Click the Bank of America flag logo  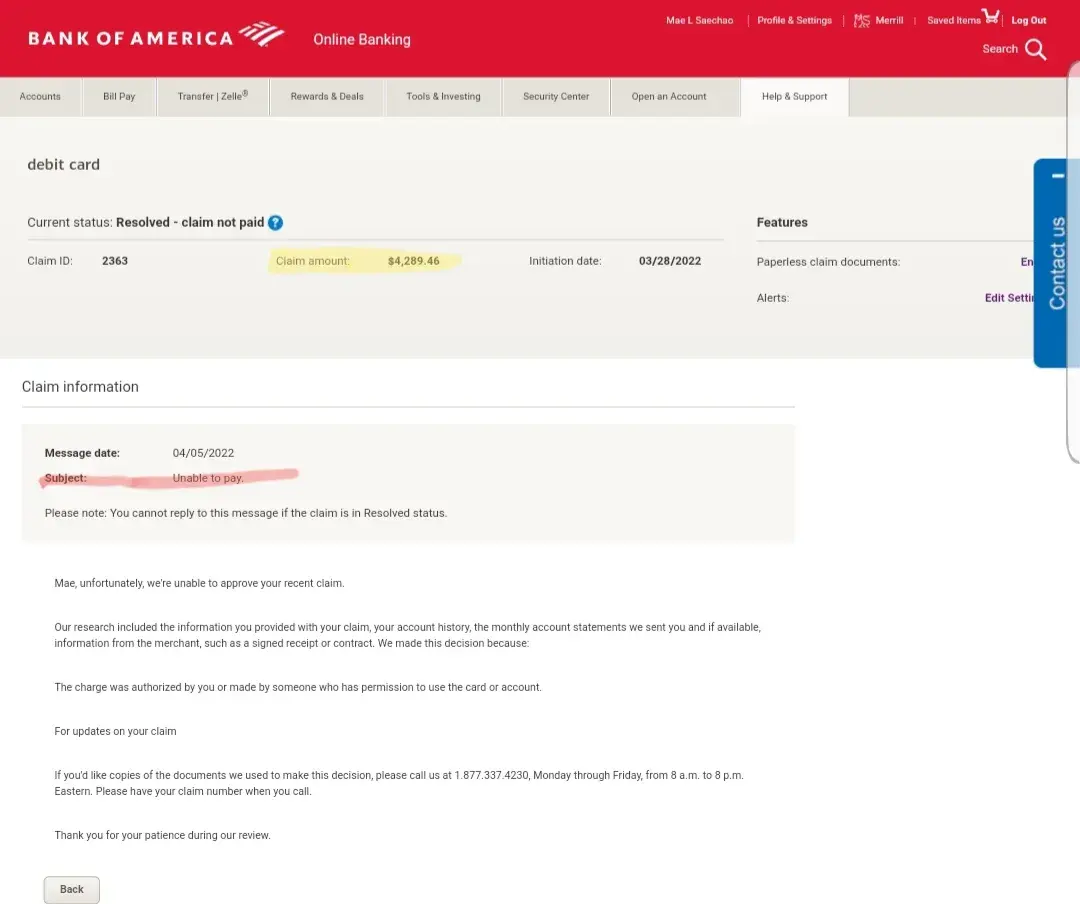[261, 34]
